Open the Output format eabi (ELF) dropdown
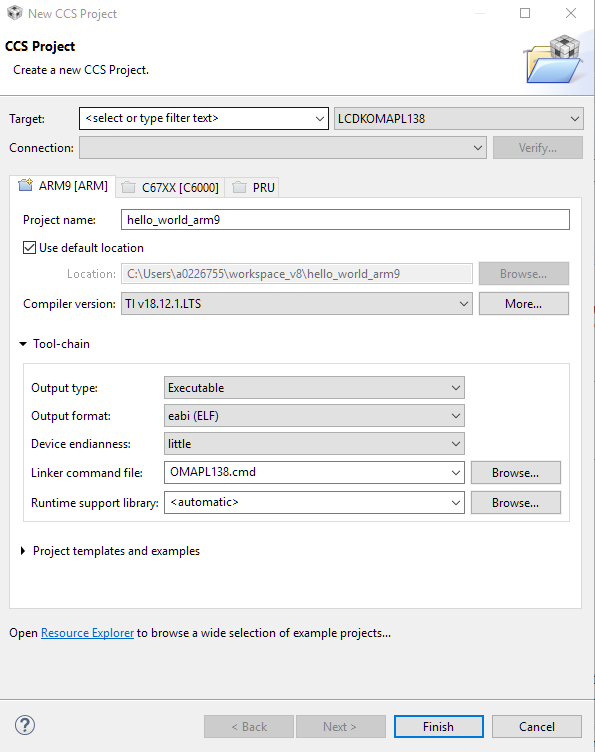The width and height of the screenshot is (595, 752). [314, 416]
